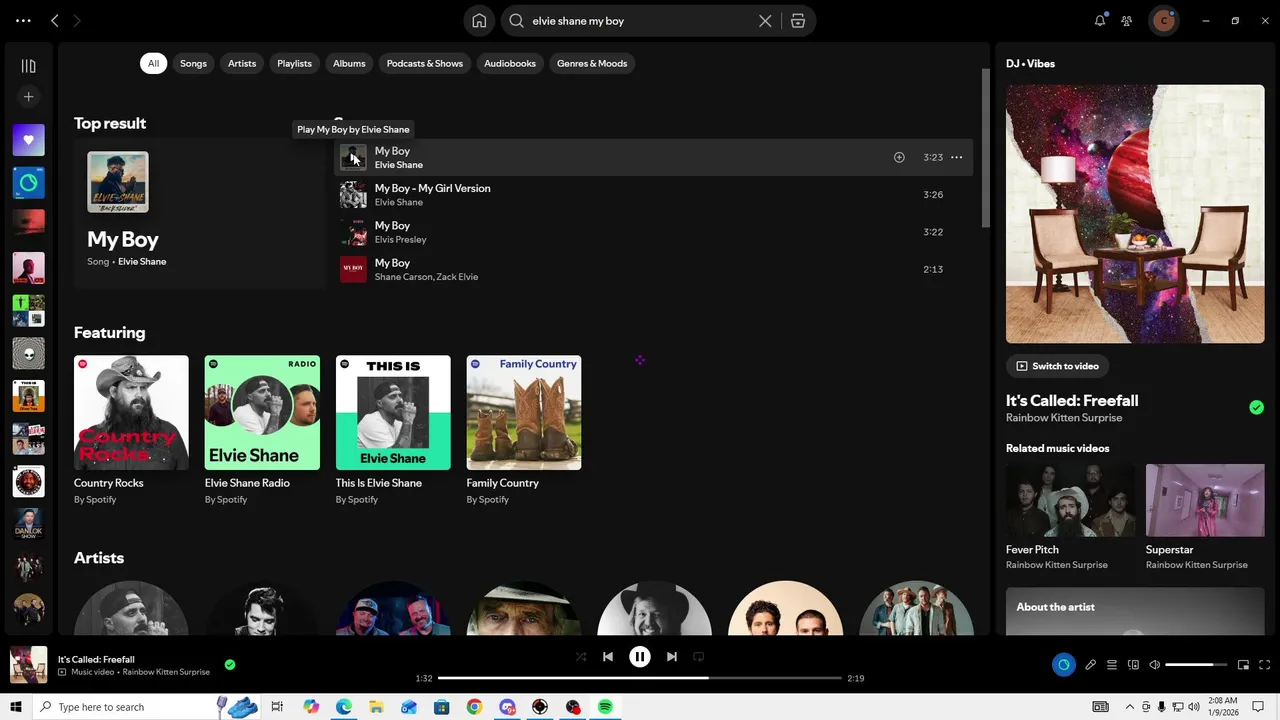Open the Country Rocks playlist cover
The width and height of the screenshot is (1280, 720).
pos(131,413)
